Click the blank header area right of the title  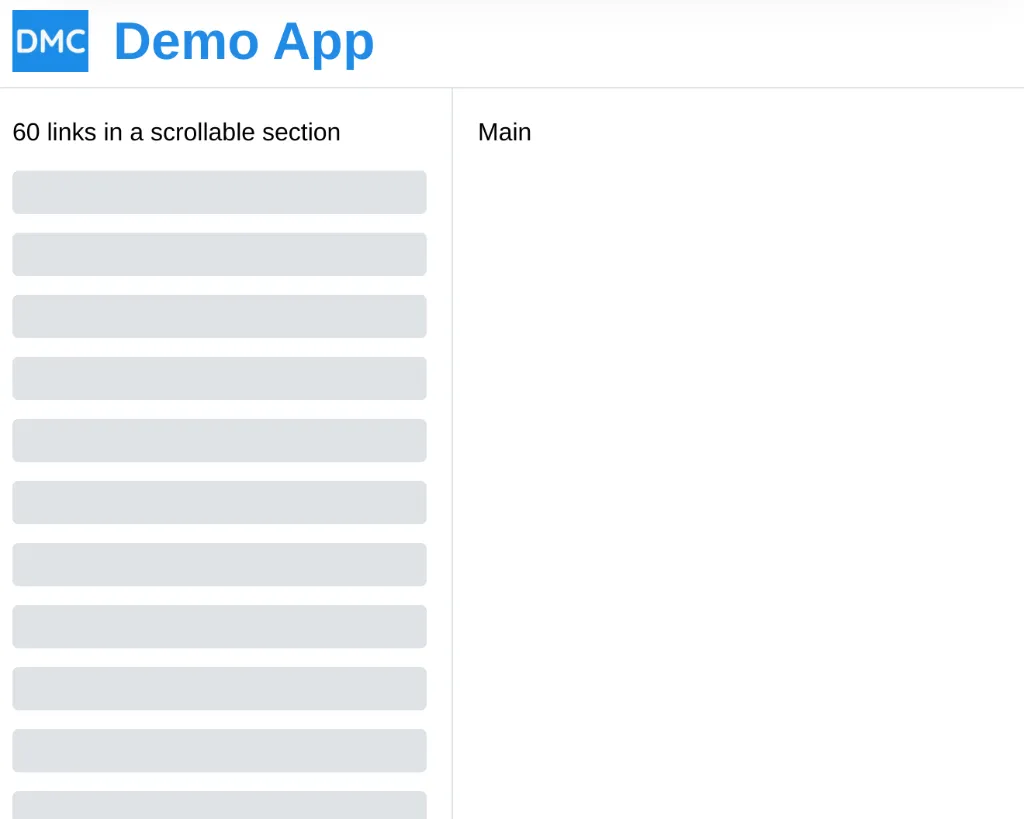[700, 42]
